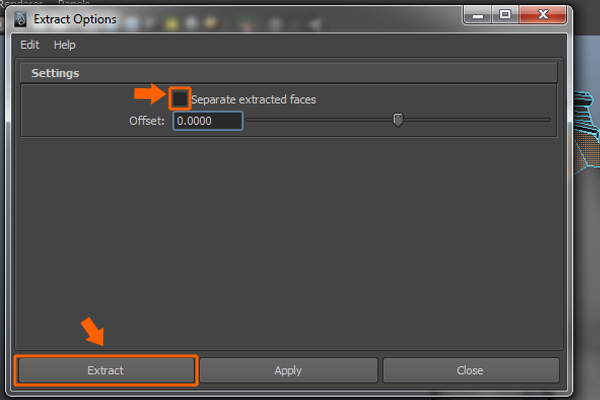
Task: Enable the Separate extracted faces checkbox
Action: (x=179, y=99)
